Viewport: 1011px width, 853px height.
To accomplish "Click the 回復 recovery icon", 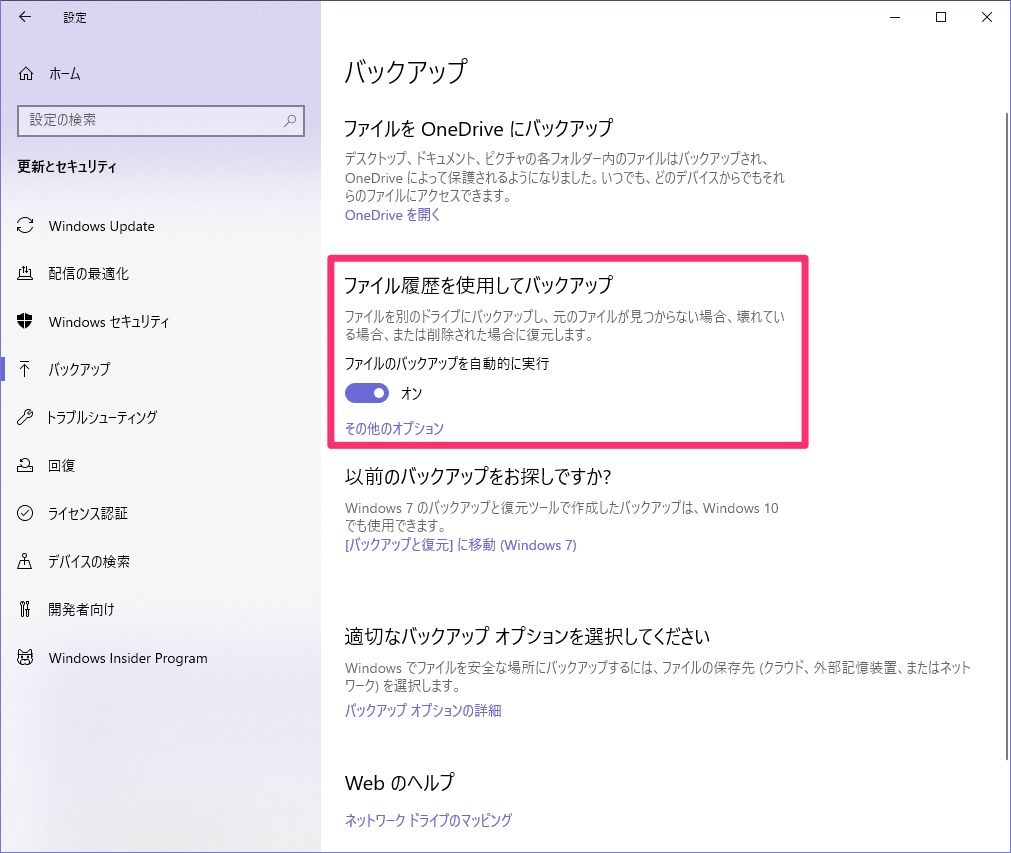I will click(x=25, y=465).
